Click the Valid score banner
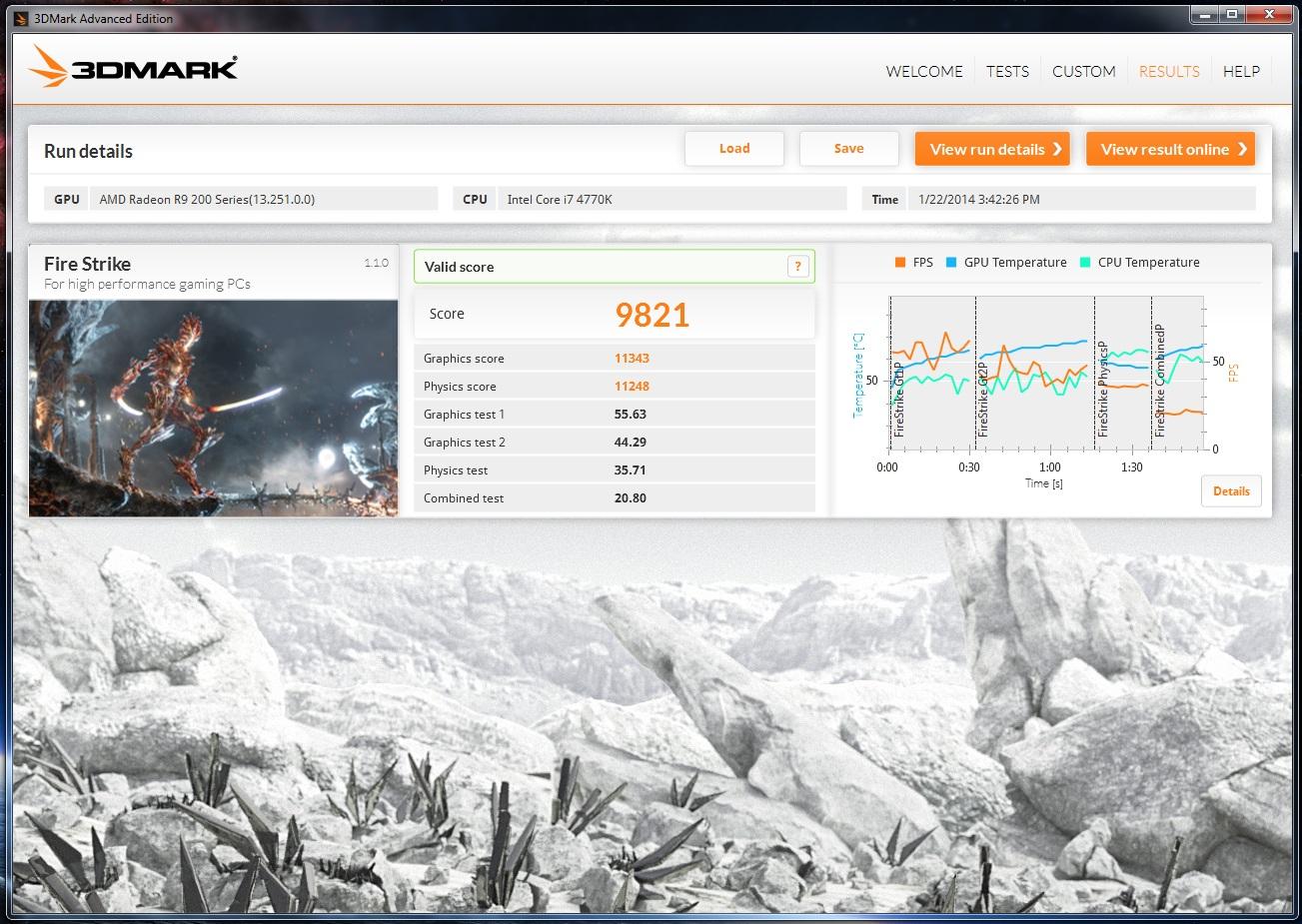The height and width of the screenshot is (924, 1302). tap(614, 267)
